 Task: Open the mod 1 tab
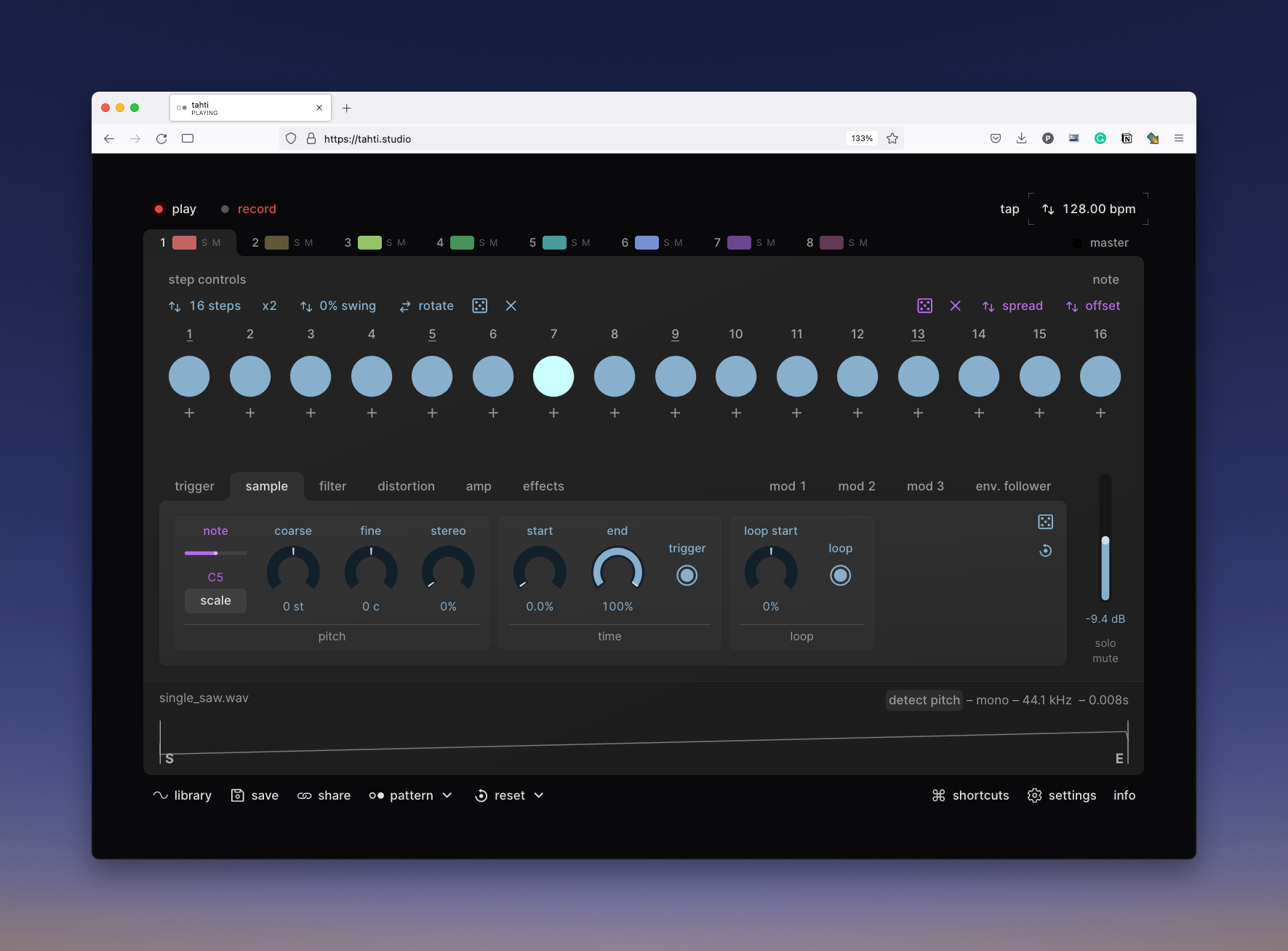point(788,486)
